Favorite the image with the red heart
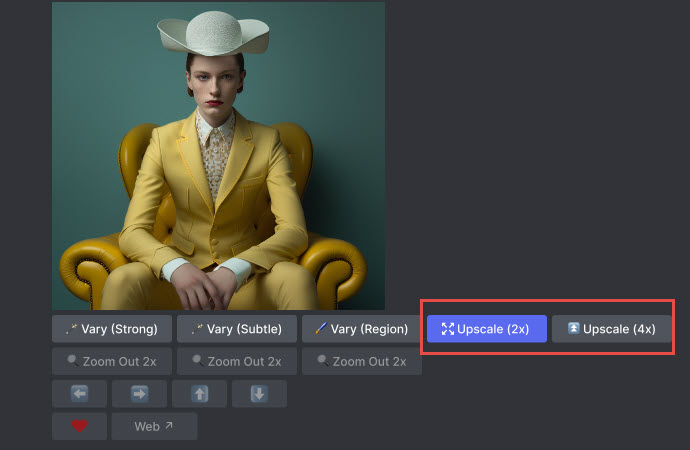Viewport: 690px width, 450px height. click(80, 426)
